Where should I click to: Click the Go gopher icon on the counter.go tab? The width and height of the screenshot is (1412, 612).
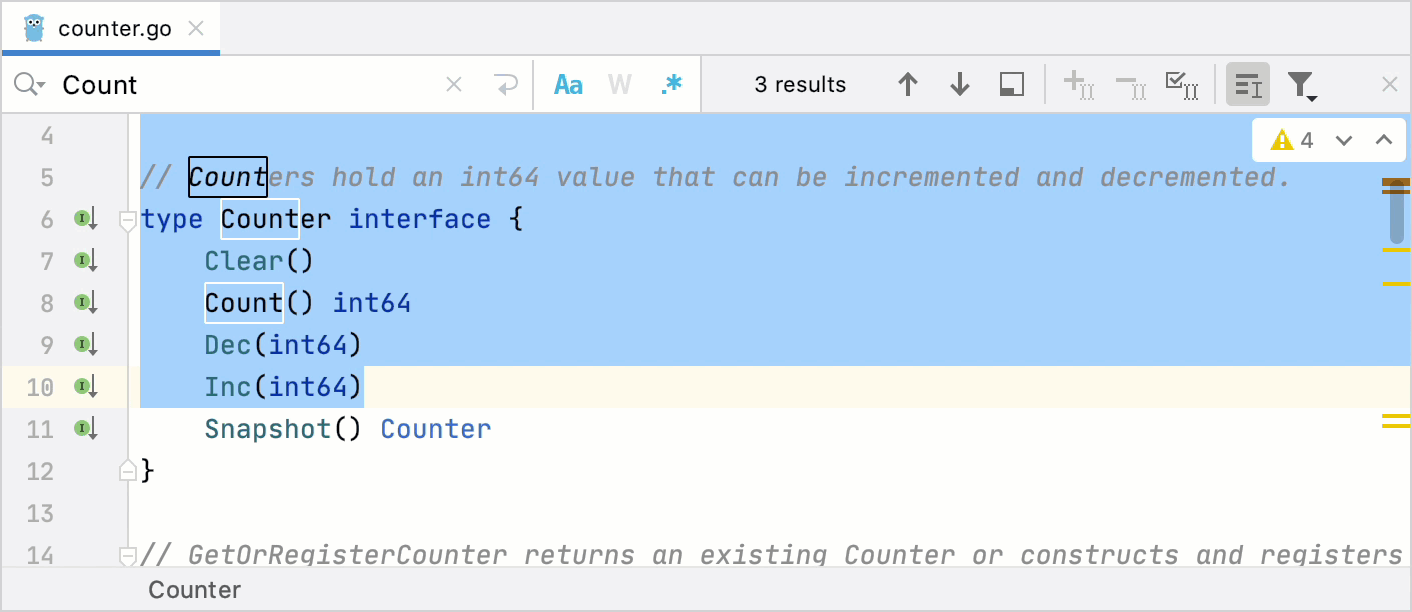point(35,28)
